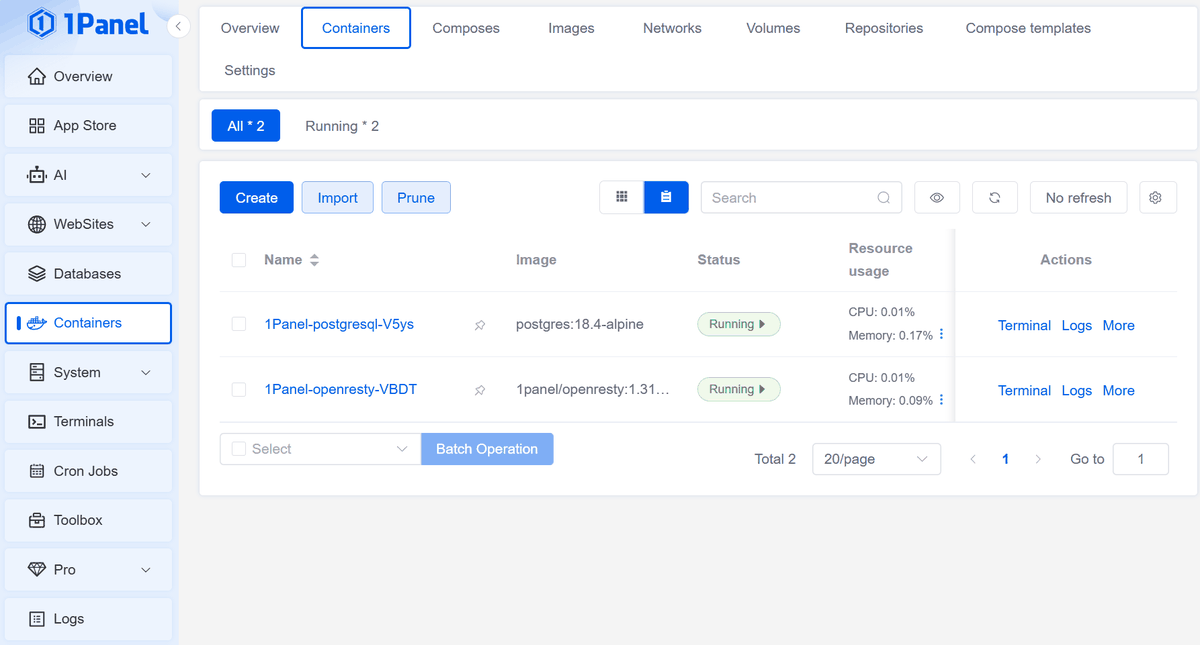Collapse the sidebar with the arrow button
This screenshot has height=645, width=1200.
[177, 27]
